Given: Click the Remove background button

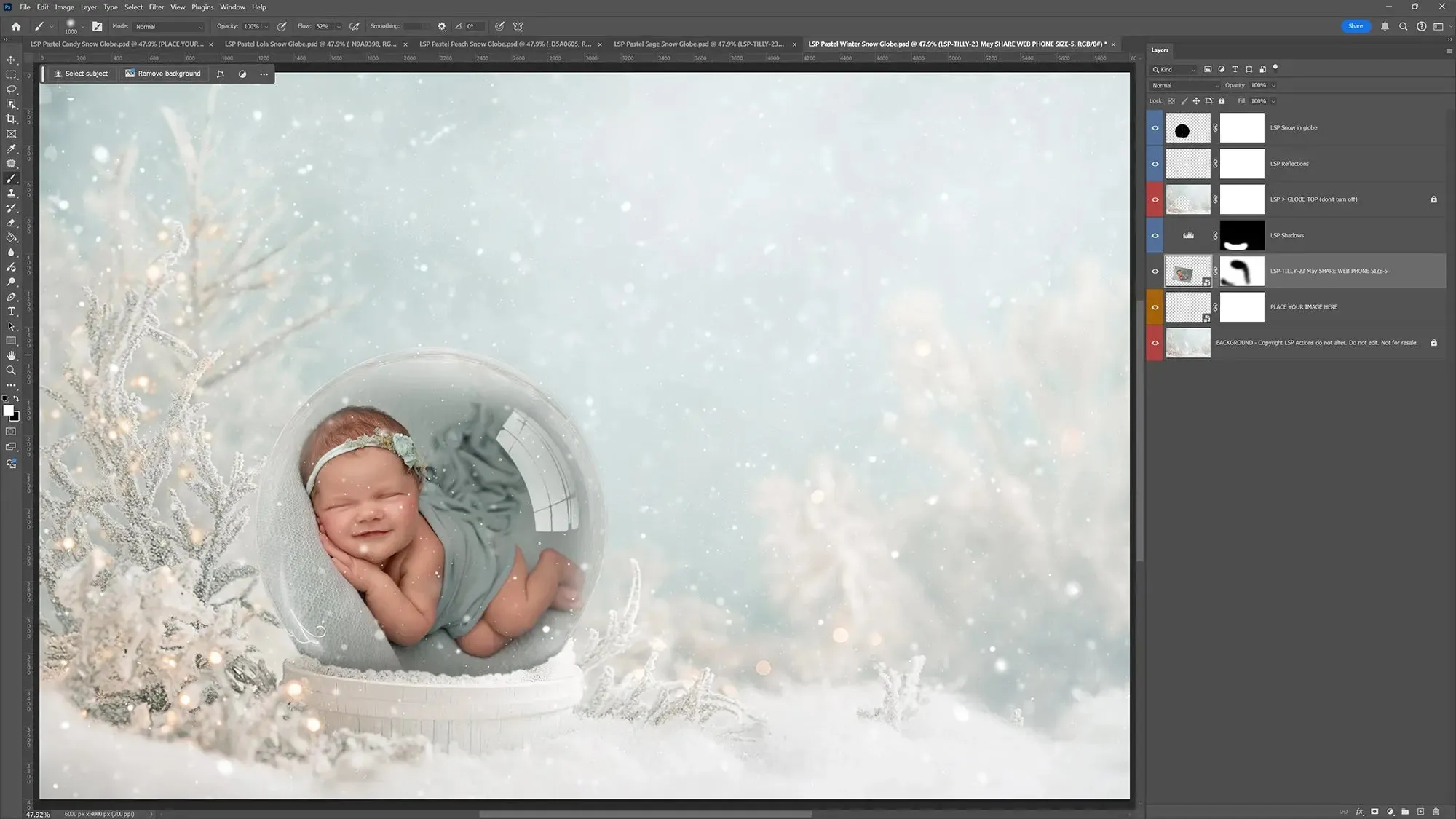Looking at the screenshot, I should [163, 74].
